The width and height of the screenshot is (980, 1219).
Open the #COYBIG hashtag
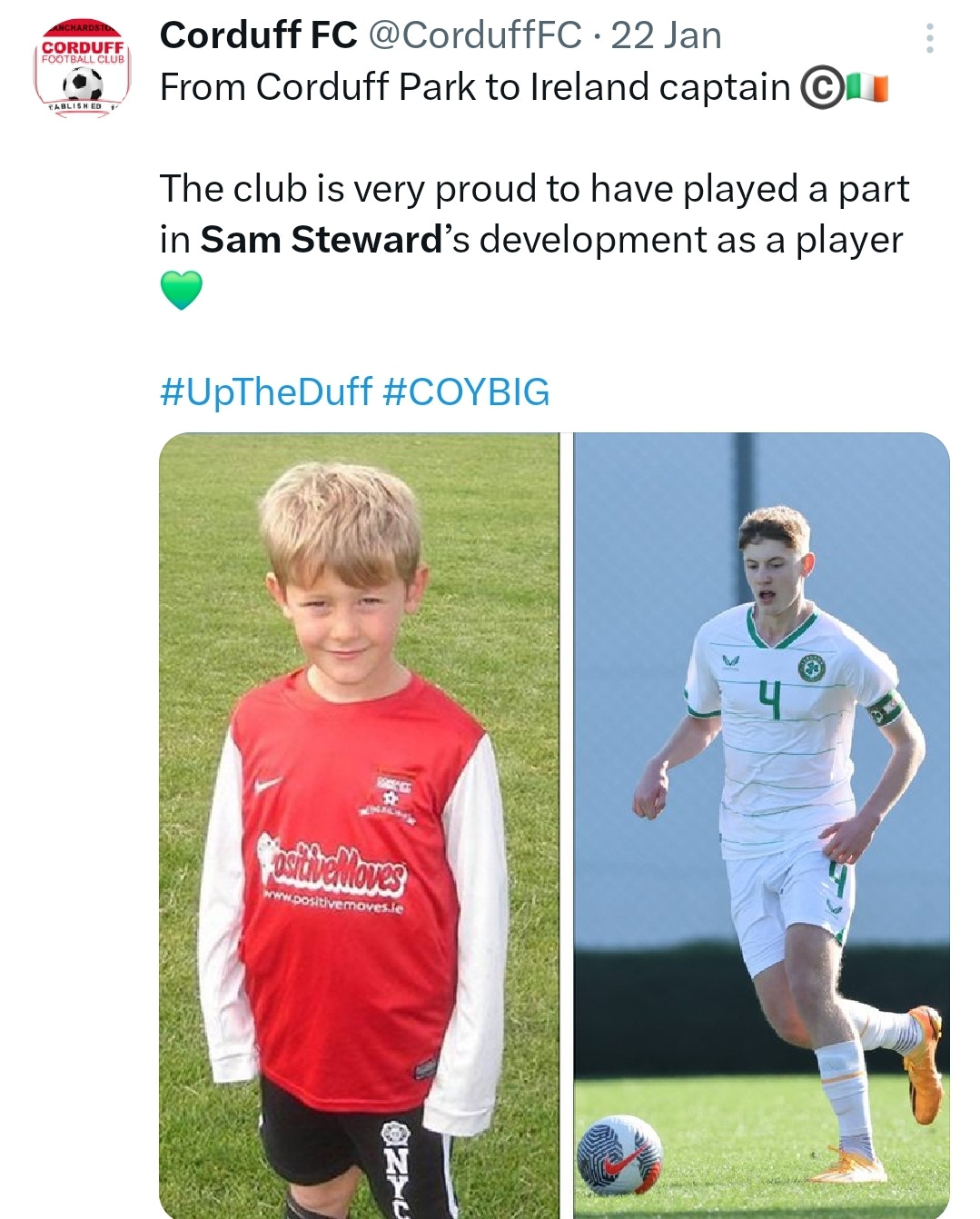pos(466,392)
